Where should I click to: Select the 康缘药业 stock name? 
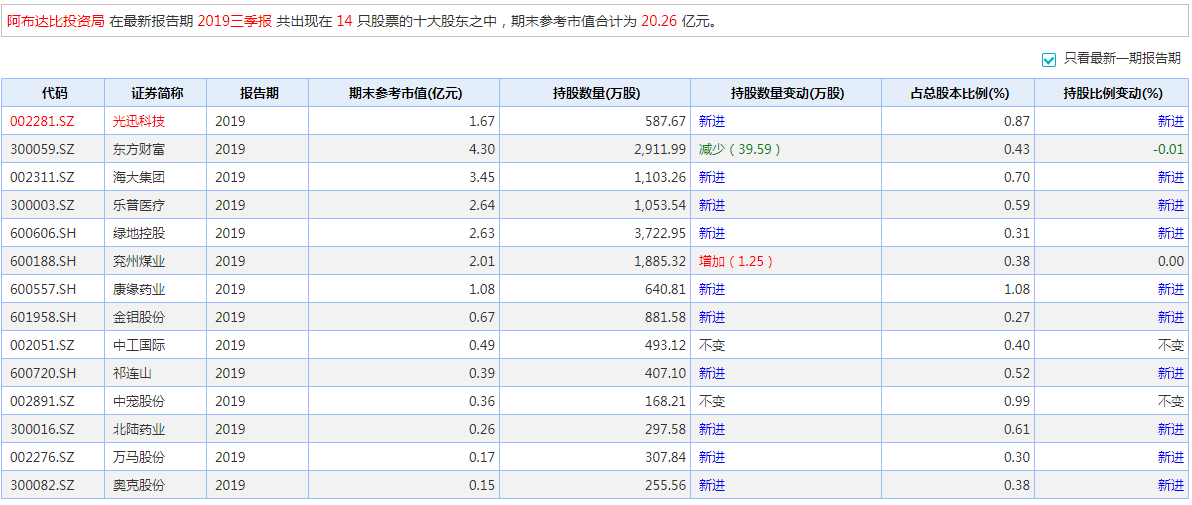pyautogui.click(x=139, y=289)
